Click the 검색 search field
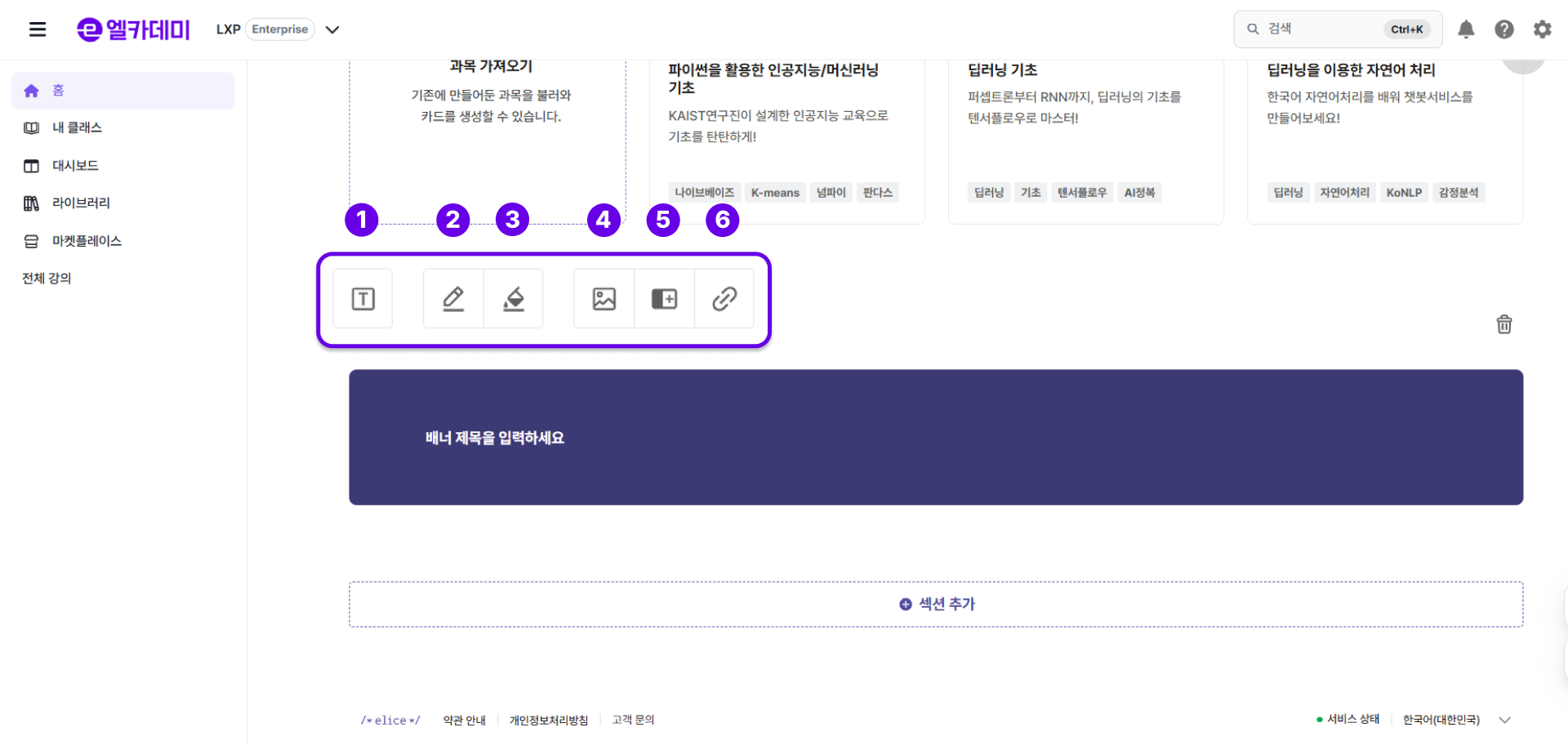This screenshot has height=745, width=1568. tap(1338, 29)
